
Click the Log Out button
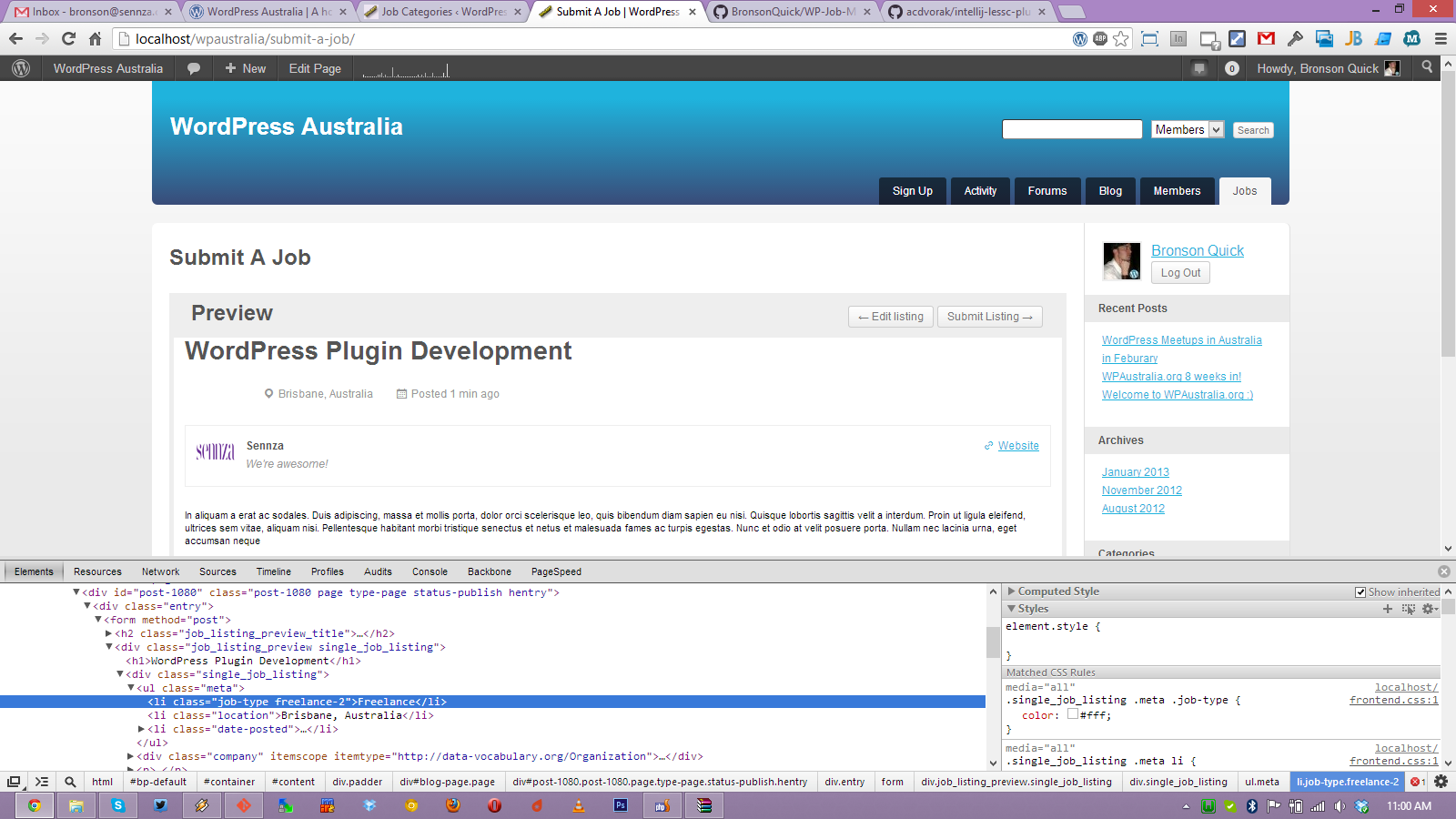click(1180, 273)
